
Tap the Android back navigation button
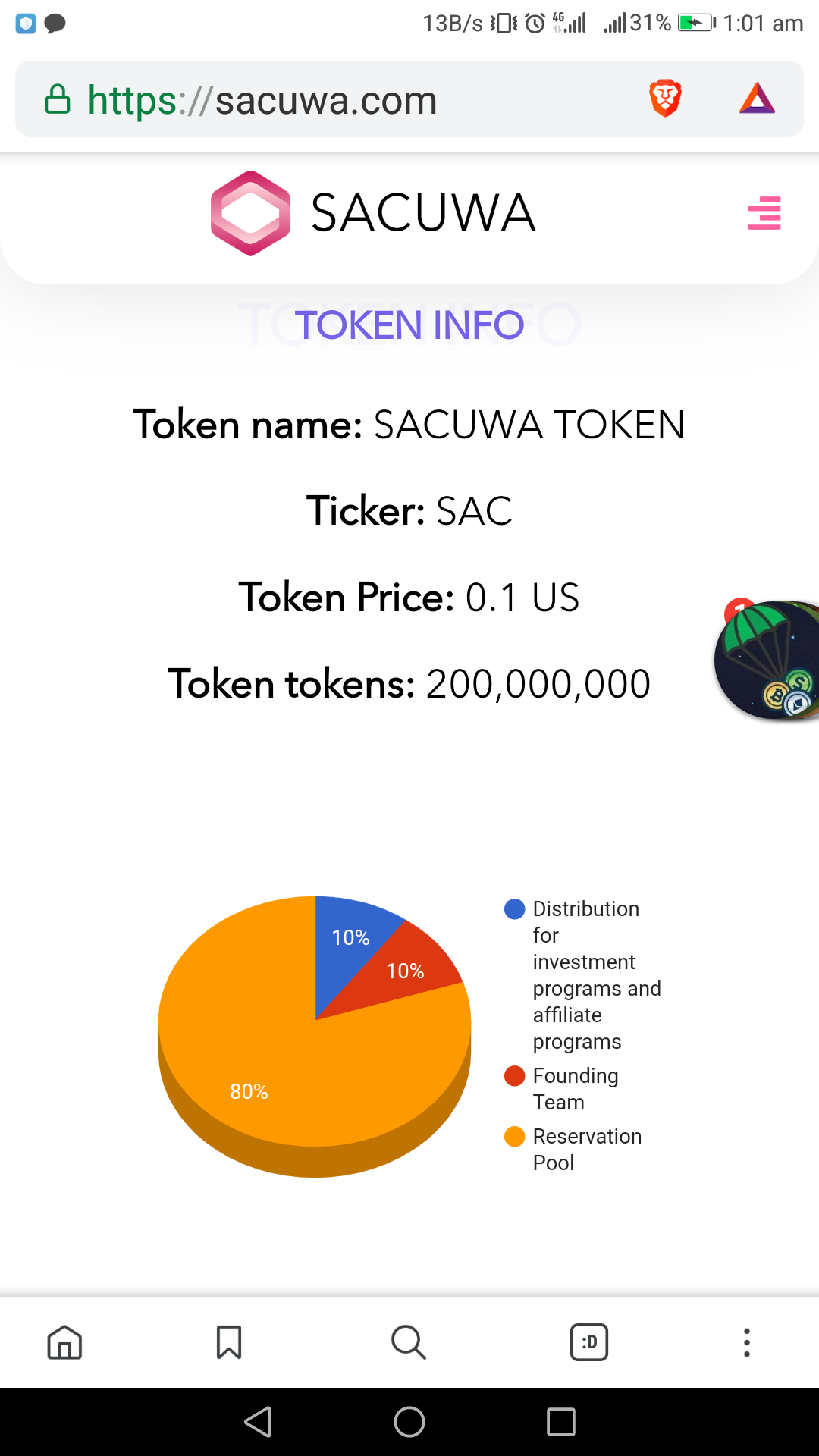(x=258, y=1422)
